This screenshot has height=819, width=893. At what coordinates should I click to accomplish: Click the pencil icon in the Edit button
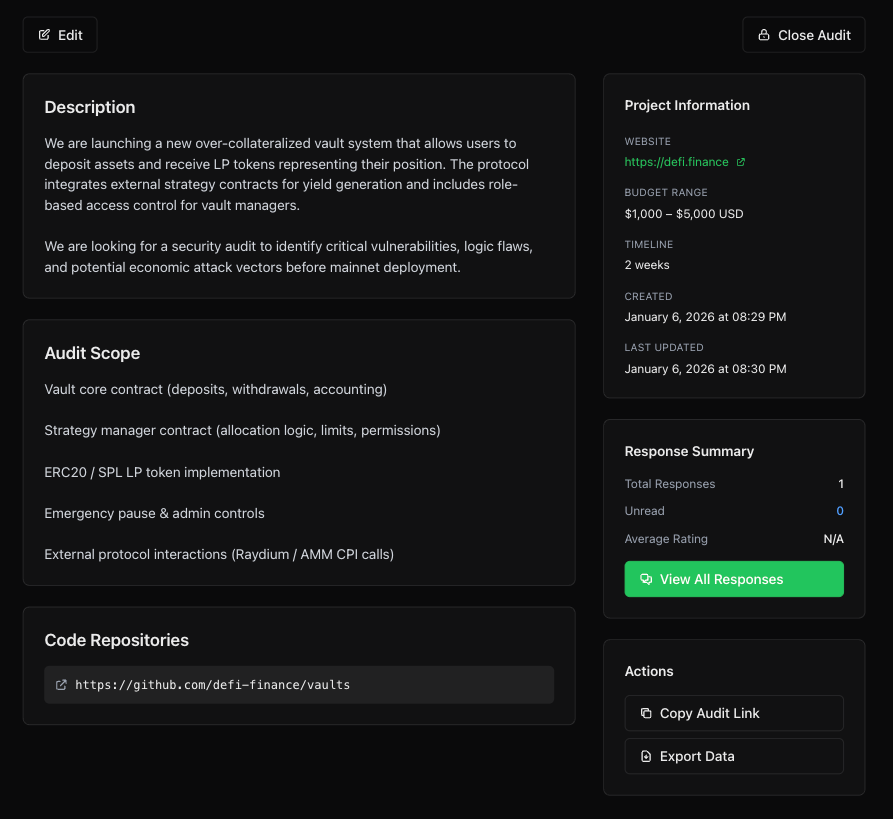pos(44,35)
